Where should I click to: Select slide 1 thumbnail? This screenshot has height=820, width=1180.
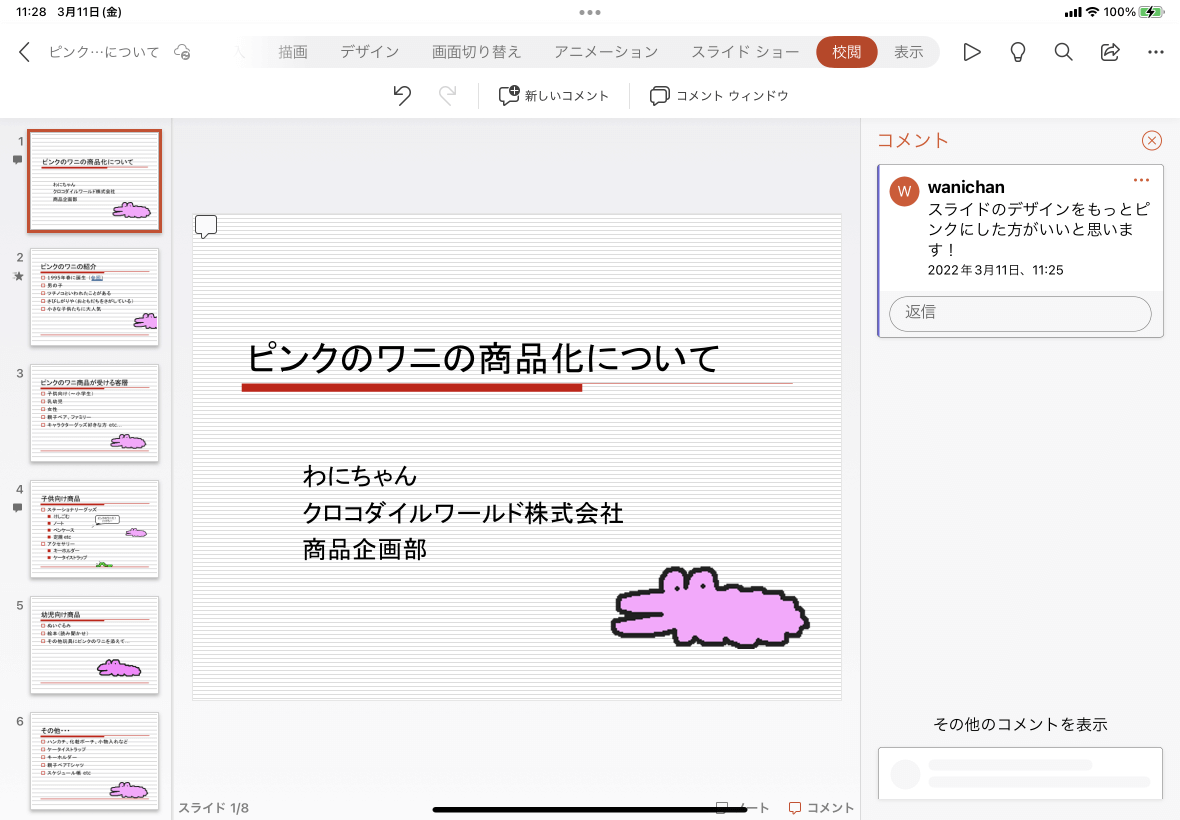pos(95,181)
